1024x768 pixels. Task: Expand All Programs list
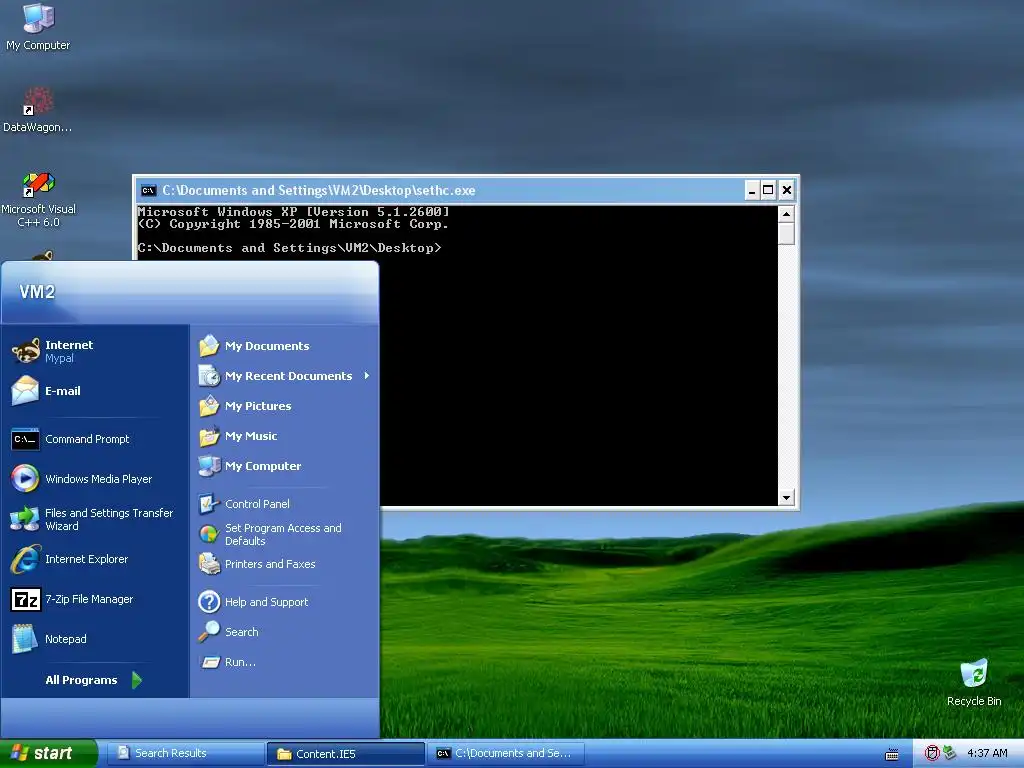coord(93,680)
